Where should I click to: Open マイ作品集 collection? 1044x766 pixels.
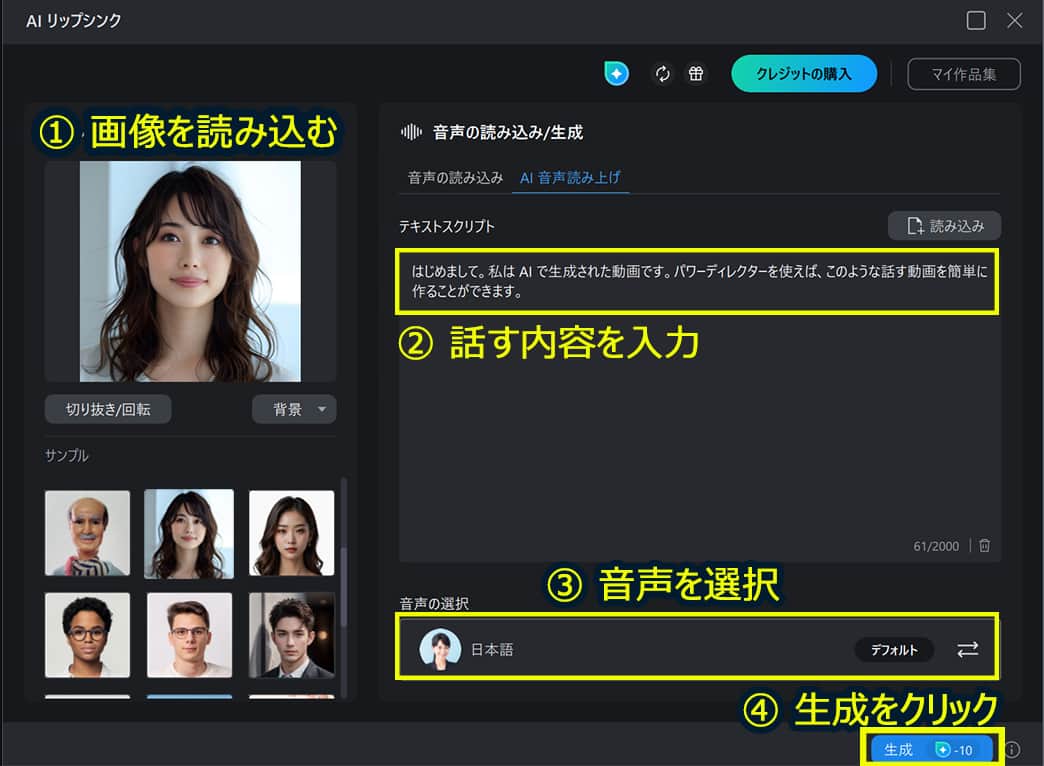tap(963, 73)
